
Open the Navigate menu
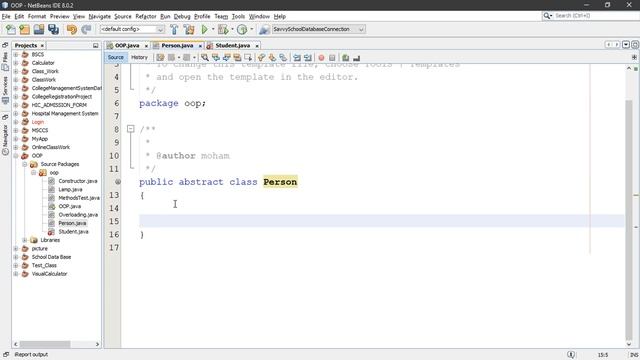pyautogui.click(x=100, y=16)
